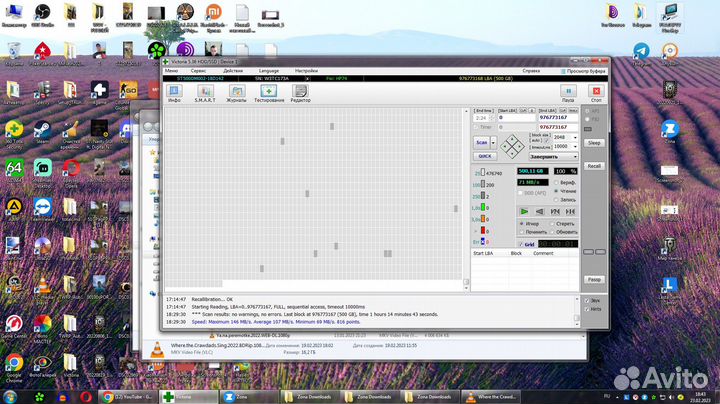
Task: Open the Редактор disk editor icon
Action: (x=300, y=92)
